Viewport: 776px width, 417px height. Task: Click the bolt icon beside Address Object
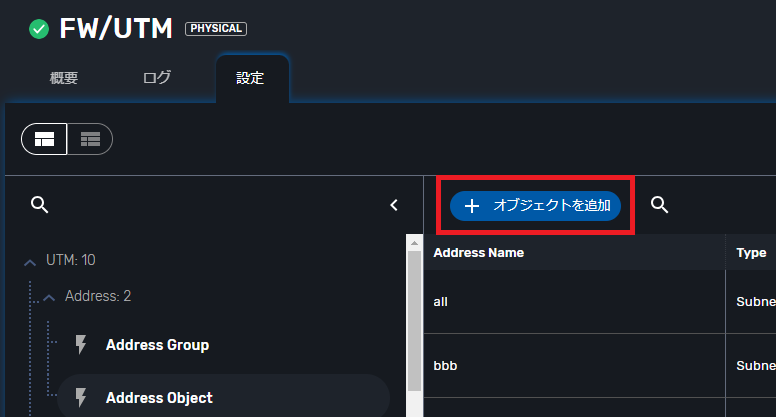[x=82, y=398]
